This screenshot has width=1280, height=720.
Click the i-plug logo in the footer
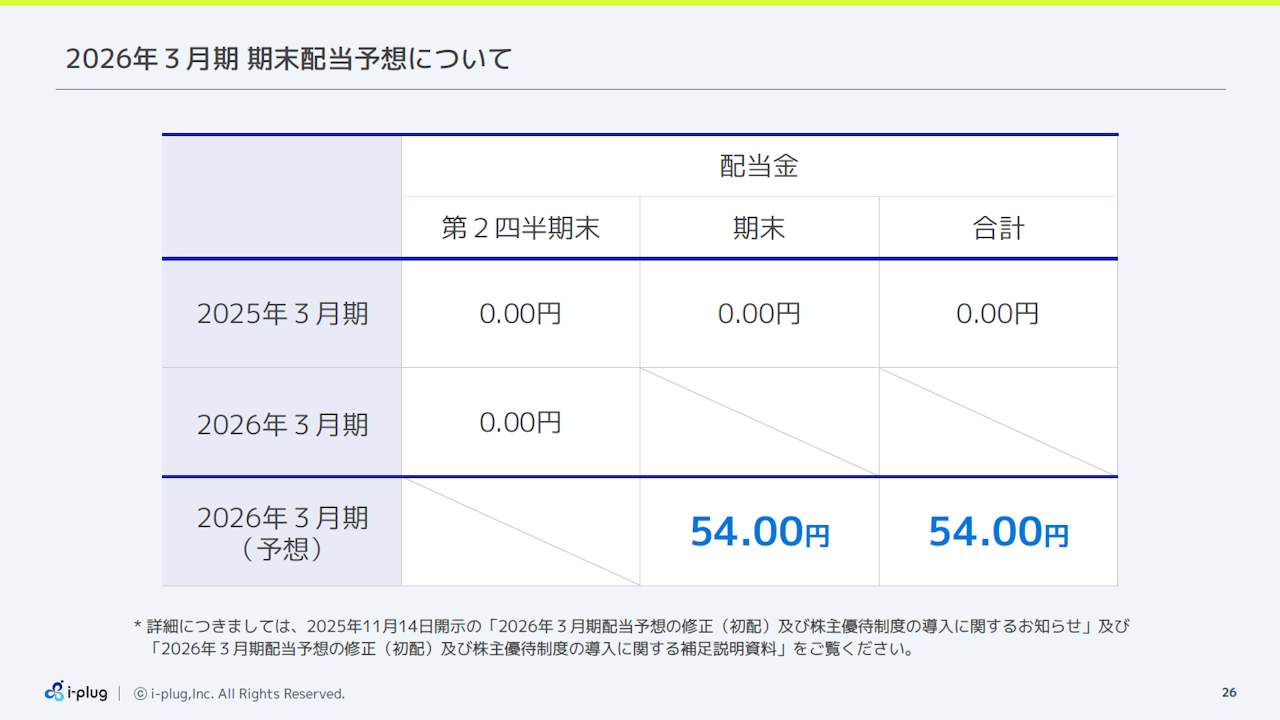click(x=76, y=692)
